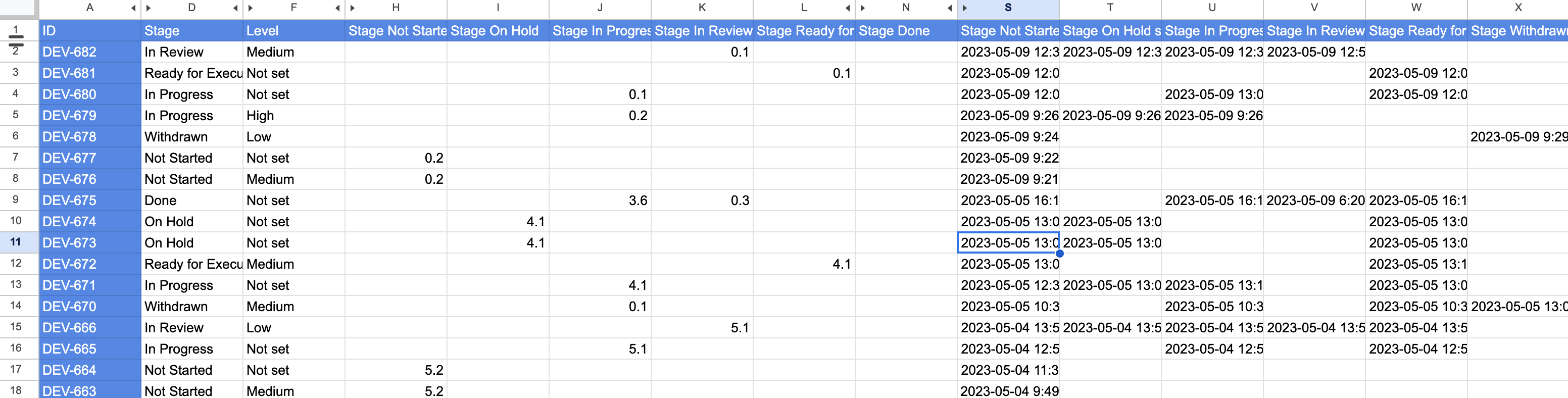The height and width of the screenshot is (398, 1568).
Task: Click the 3.6 value in DEV-675 row
Action: tap(600, 200)
